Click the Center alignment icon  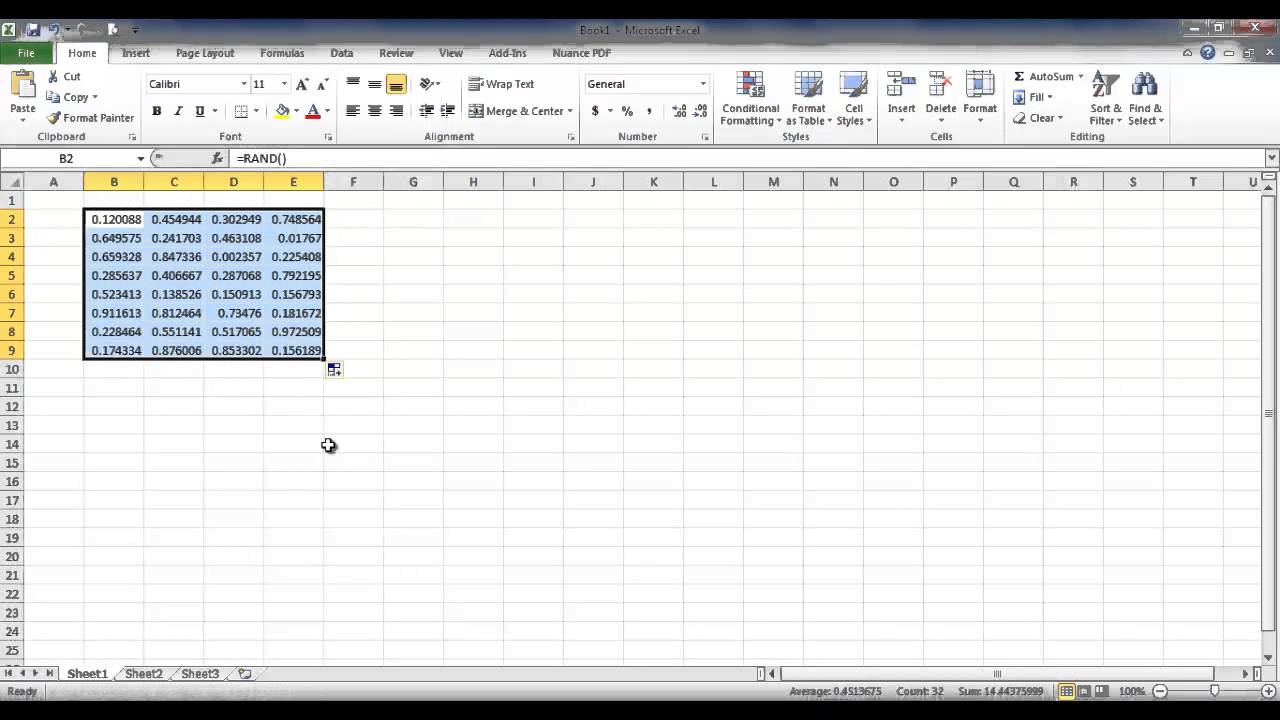pyautogui.click(x=375, y=111)
